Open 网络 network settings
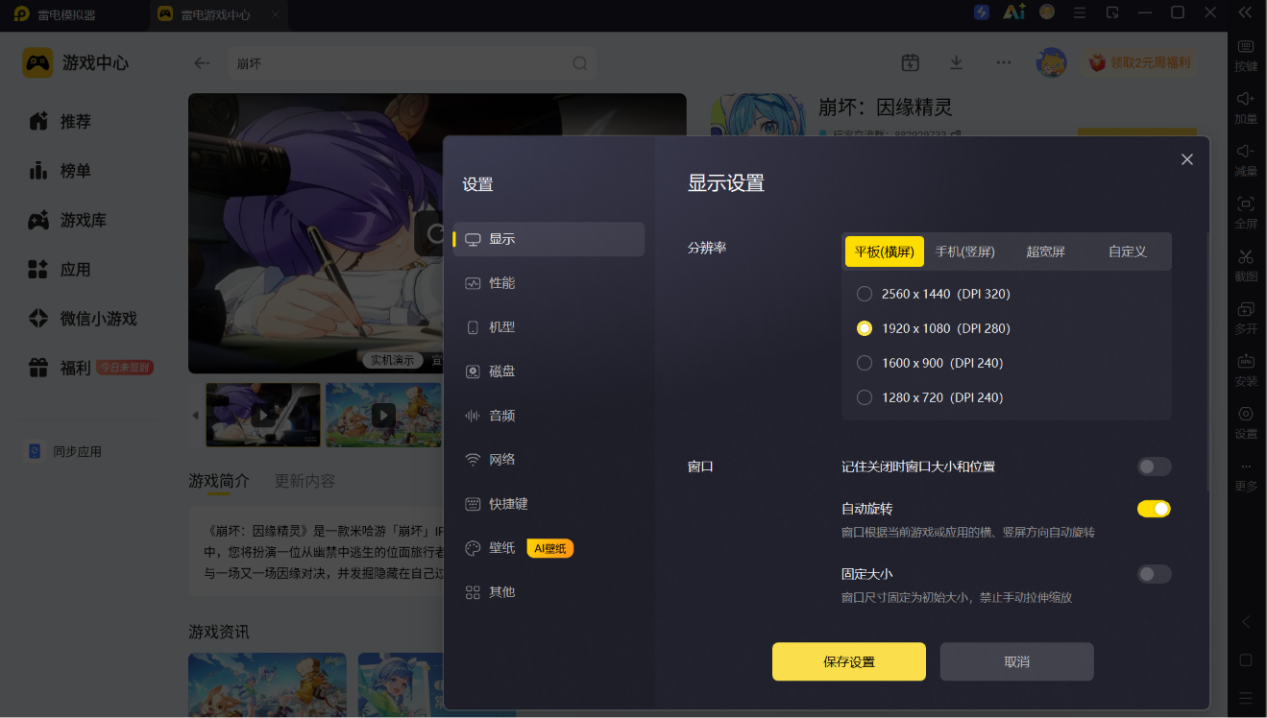1267x718 pixels. click(549, 460)
